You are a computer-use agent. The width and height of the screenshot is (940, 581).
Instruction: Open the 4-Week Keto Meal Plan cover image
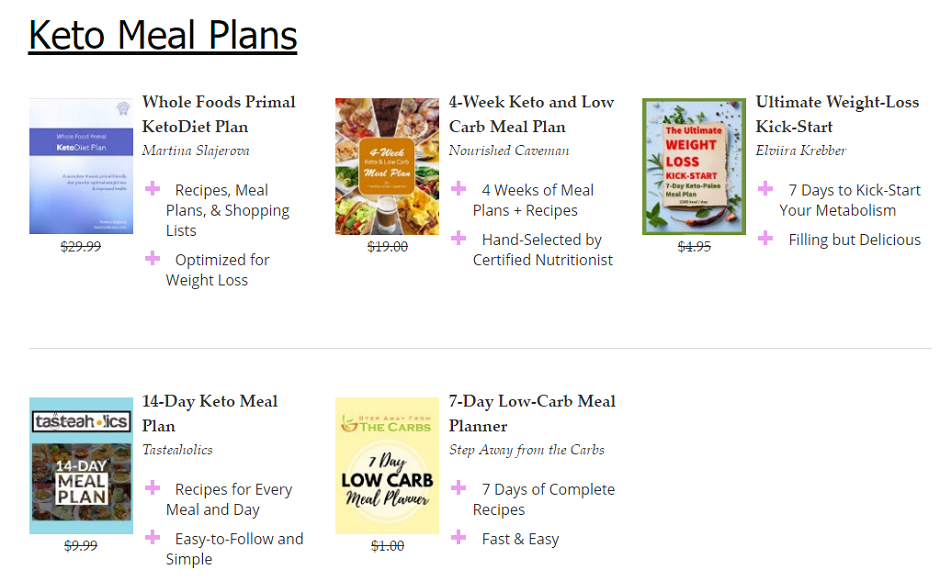387,166
